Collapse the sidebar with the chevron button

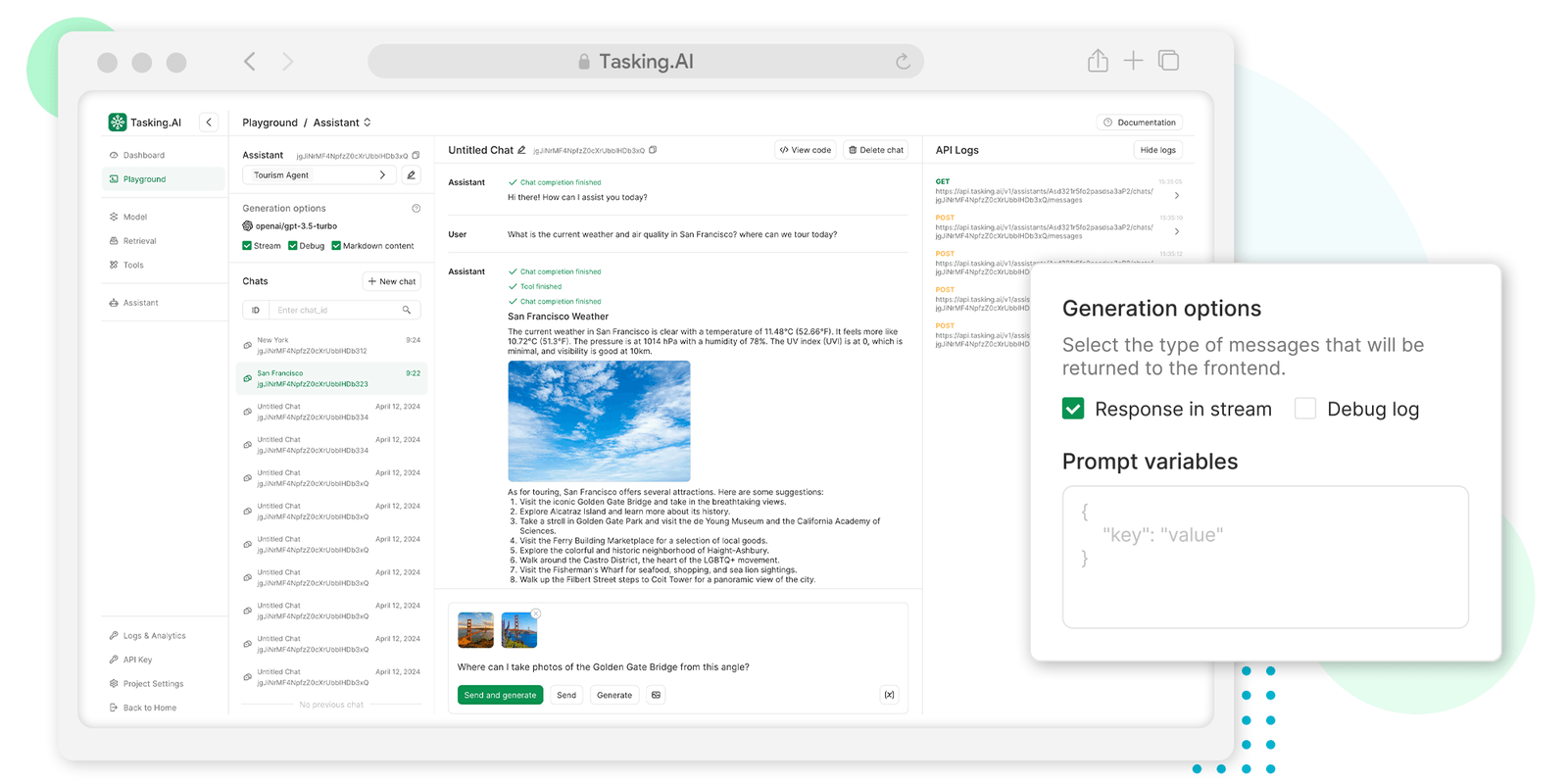pyautogui.click(x=209, y=122)
